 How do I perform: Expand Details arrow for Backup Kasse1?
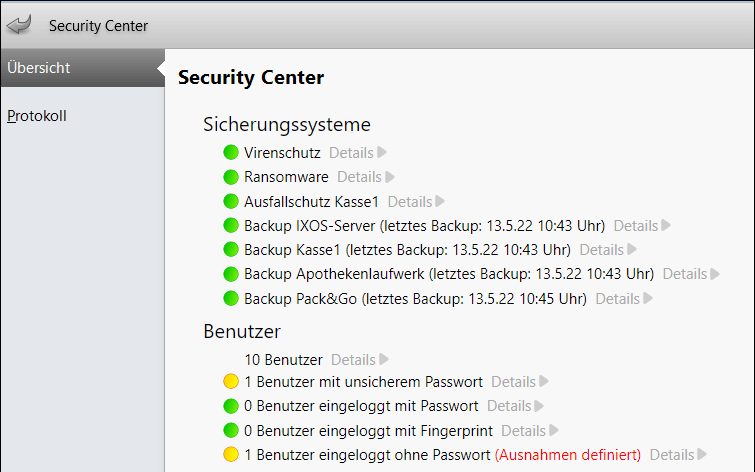632,249
